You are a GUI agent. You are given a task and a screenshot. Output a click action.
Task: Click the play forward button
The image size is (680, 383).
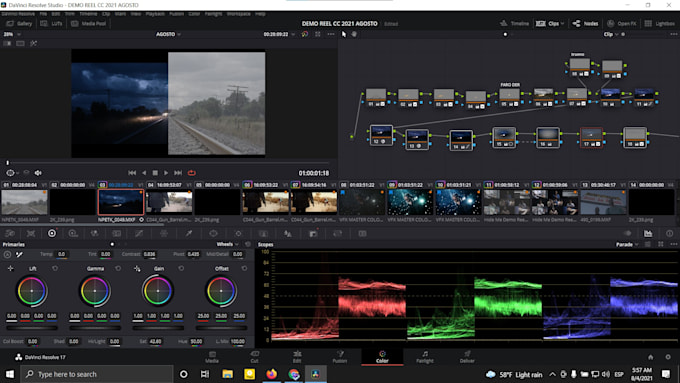[166, 173]
